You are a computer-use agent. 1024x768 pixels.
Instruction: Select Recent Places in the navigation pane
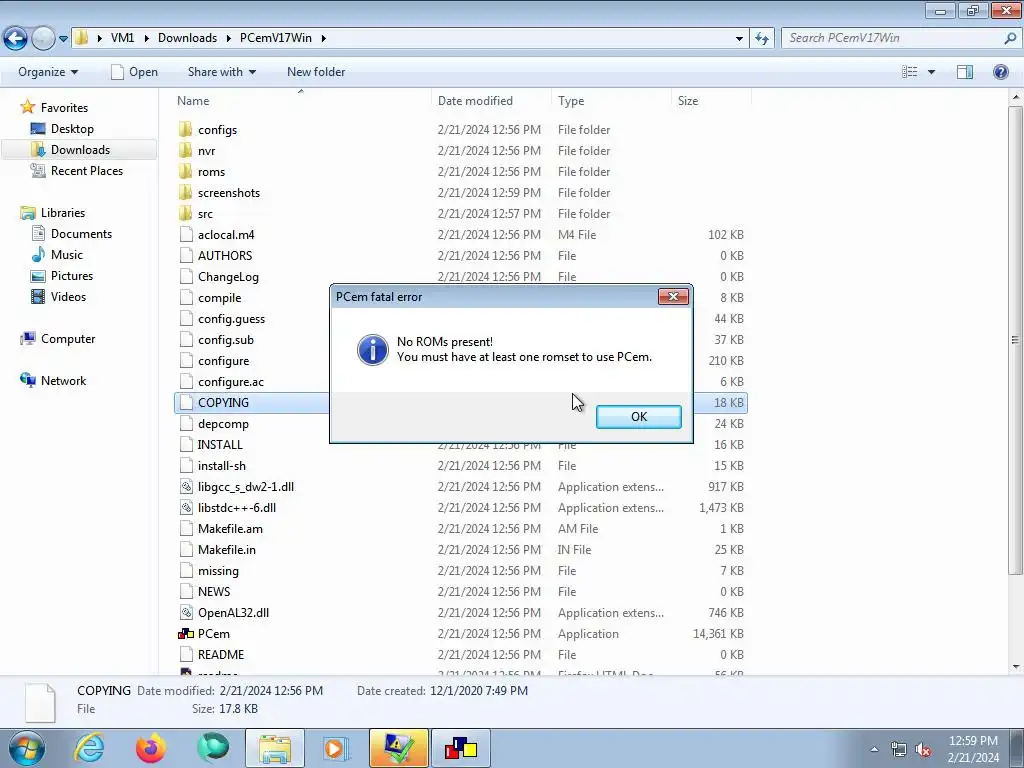(87, 170)
